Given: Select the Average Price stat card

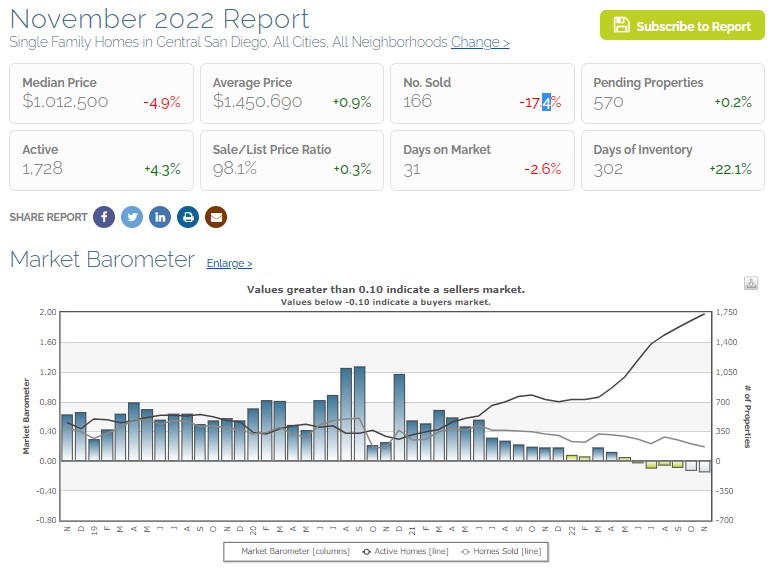Looking at the screenshot, I should click(x=291, y=93).
